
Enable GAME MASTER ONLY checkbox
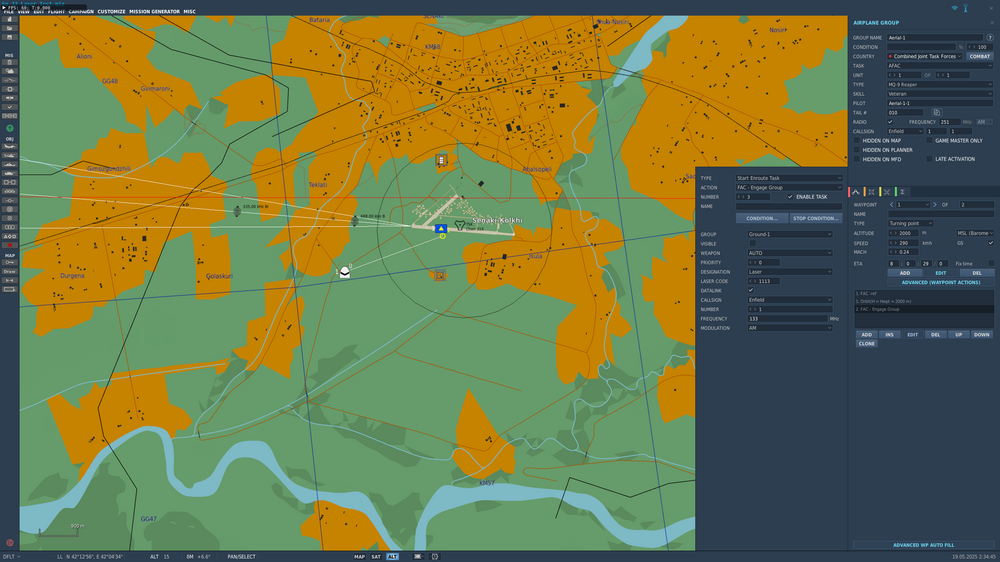coord(929,140)
